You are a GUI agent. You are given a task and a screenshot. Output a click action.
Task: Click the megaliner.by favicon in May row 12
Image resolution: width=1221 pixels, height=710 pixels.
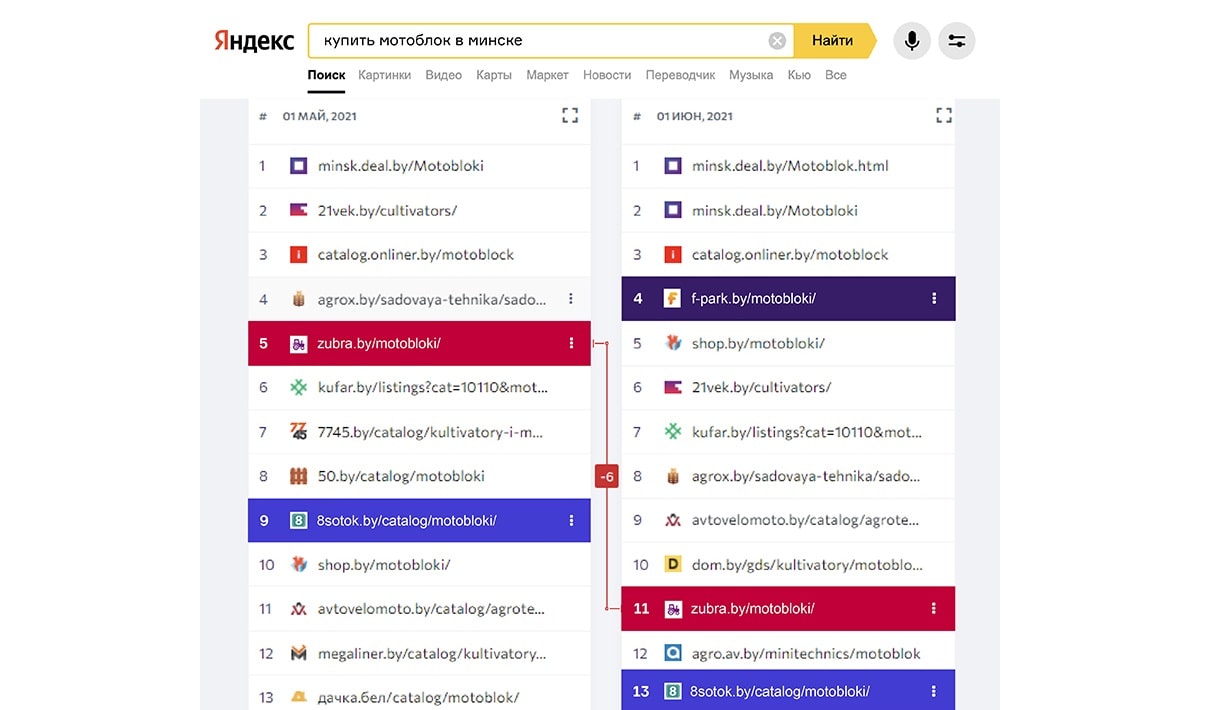click(298, 653)
